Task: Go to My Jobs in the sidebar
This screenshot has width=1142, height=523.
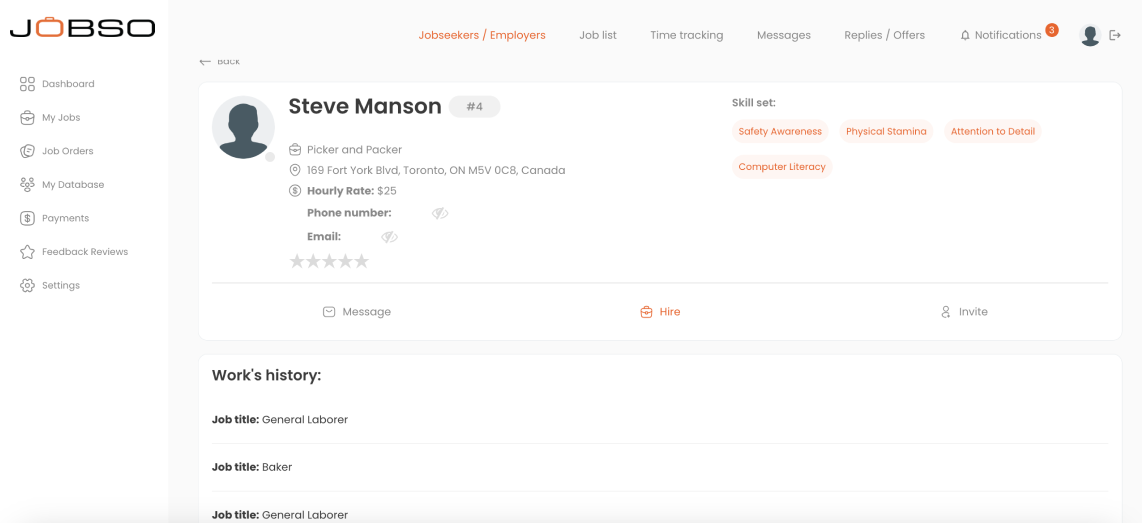Action: (61, 117)
